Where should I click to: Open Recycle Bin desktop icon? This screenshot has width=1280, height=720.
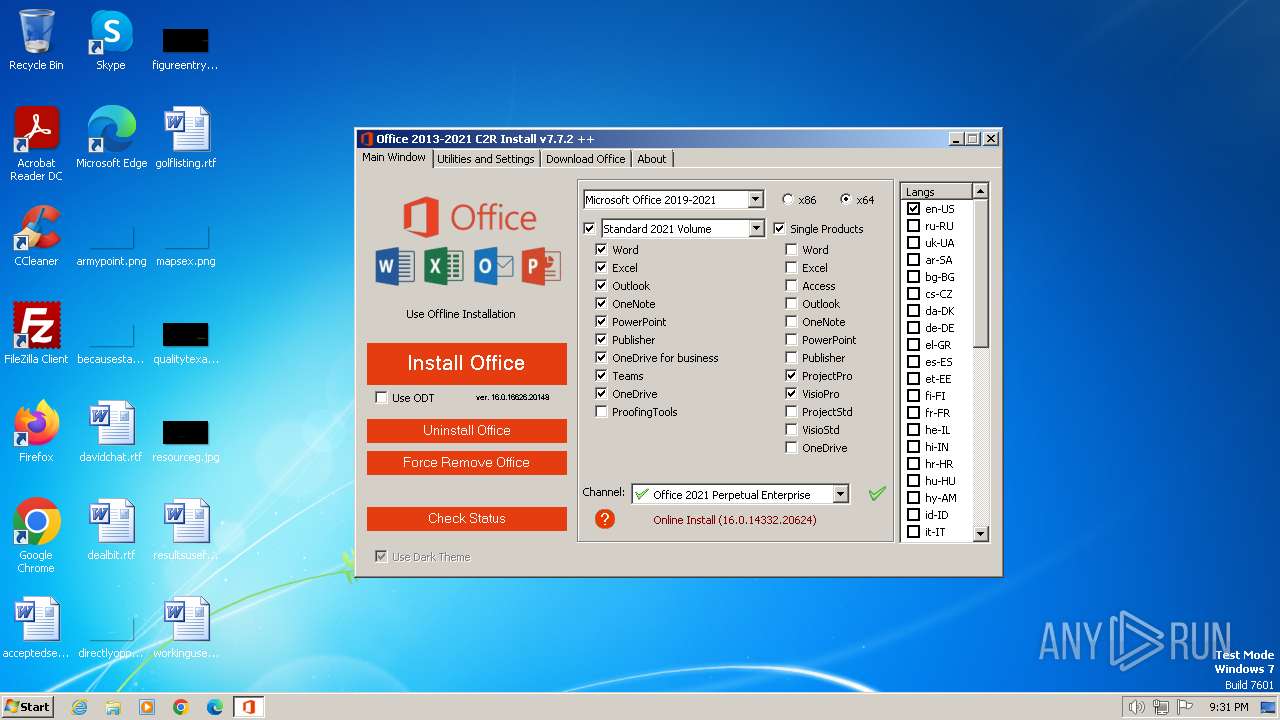pos(36,40)
